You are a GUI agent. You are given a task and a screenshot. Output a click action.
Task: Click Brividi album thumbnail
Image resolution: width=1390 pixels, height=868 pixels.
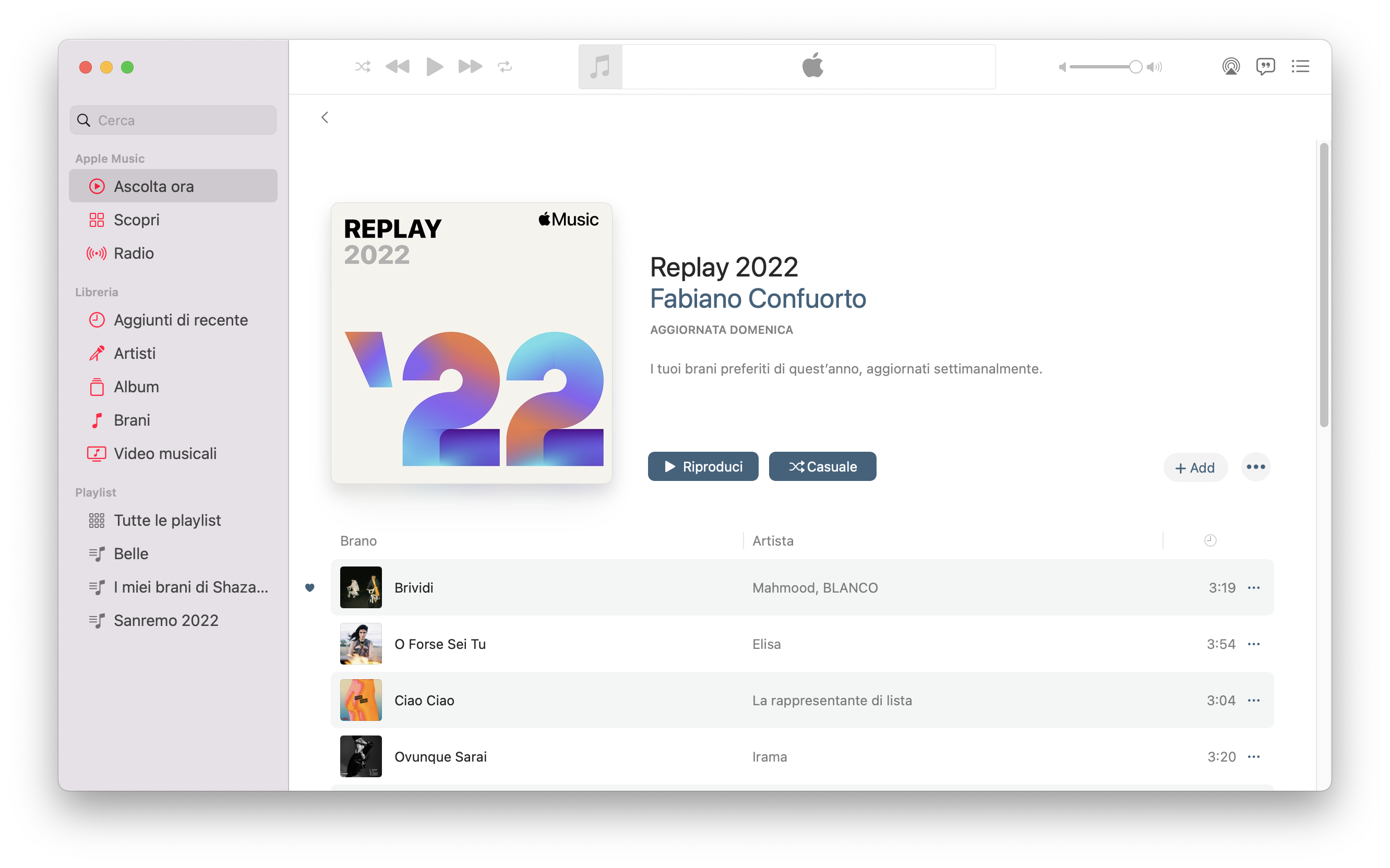coord(361,587)
